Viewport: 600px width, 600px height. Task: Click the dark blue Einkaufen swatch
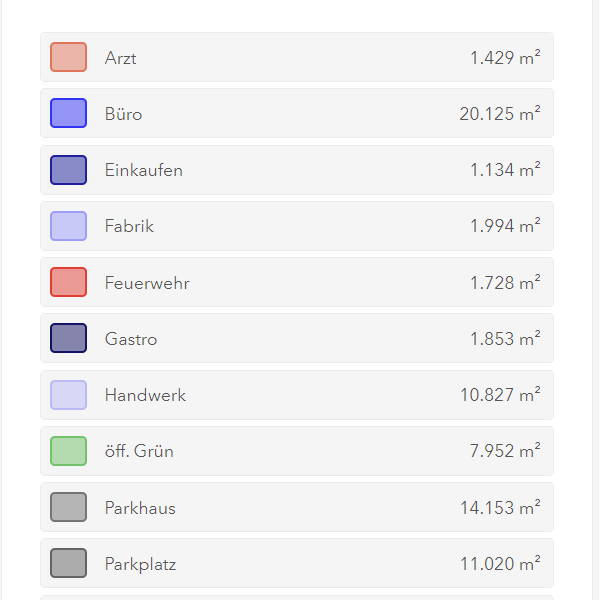pyautogui.click(x=68, y=170)
